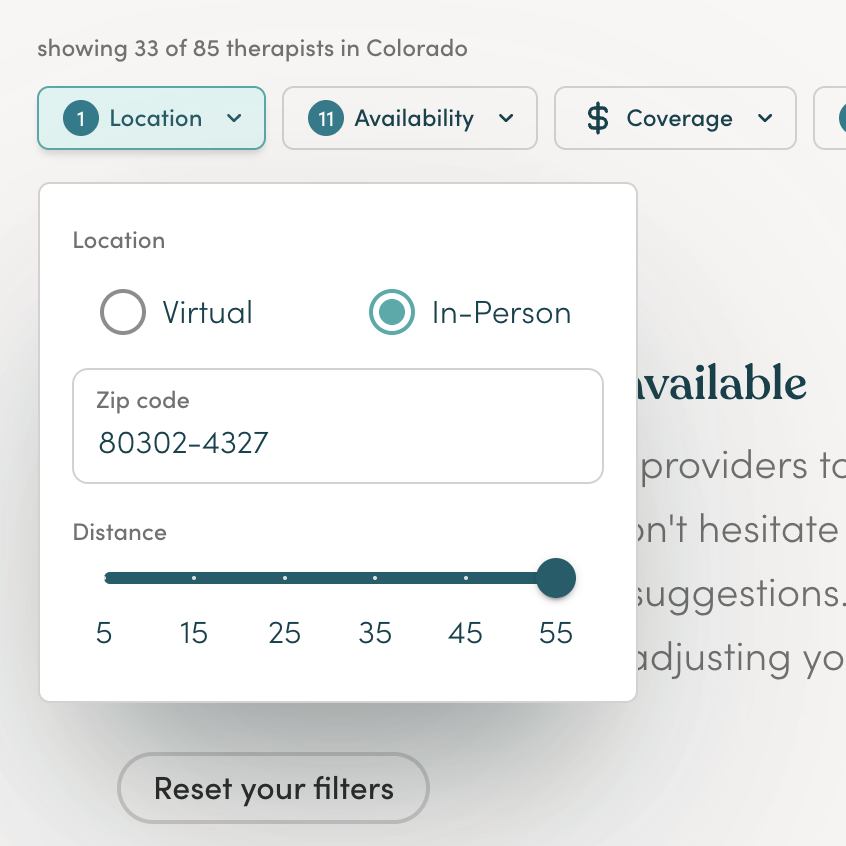This screenshot has height=846, width=846.
Task: Click the Location filter count badge
Action: coord(81,118)
